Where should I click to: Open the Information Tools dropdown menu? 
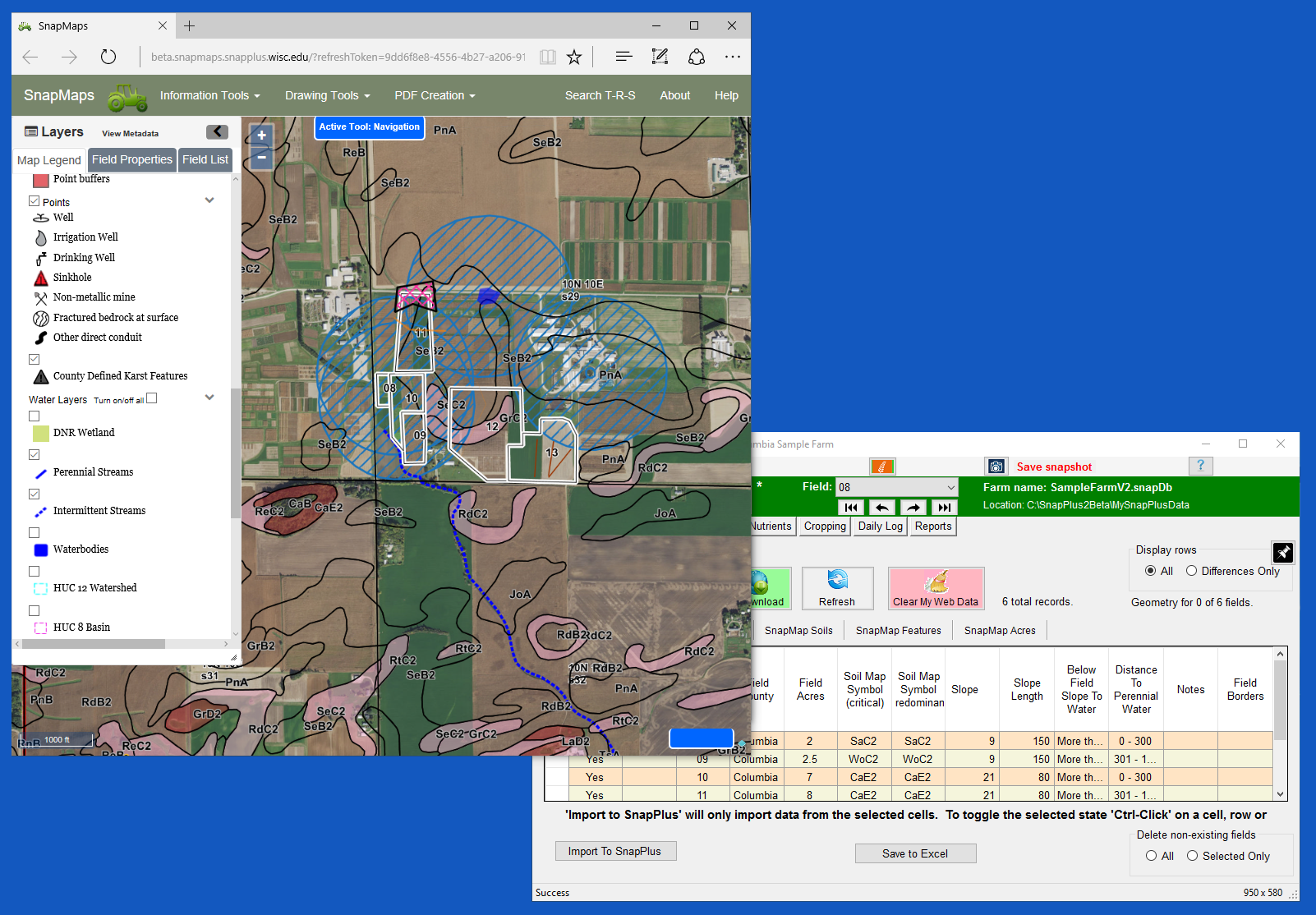pyautogui.click(x=209, y=95)
